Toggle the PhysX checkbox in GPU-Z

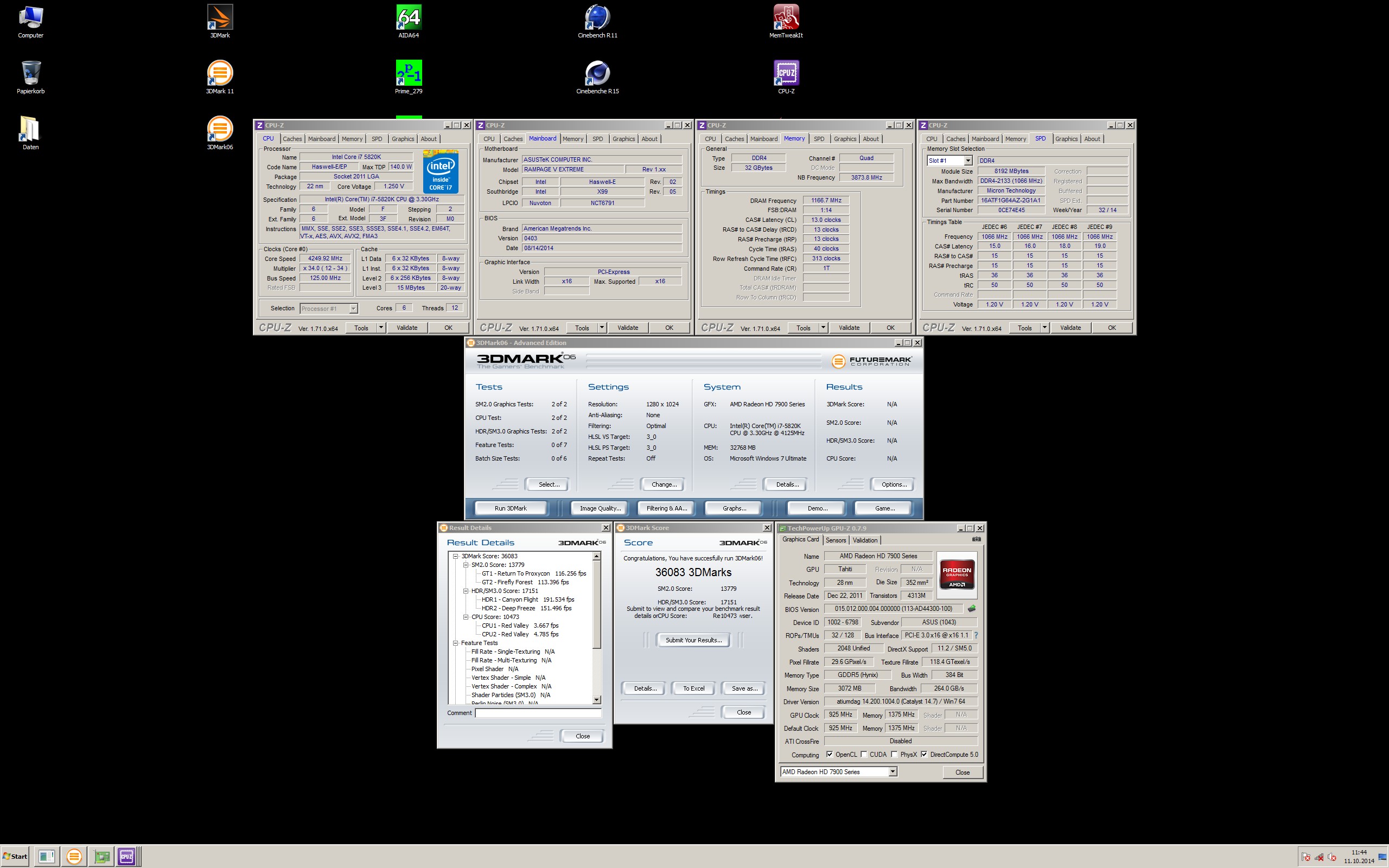coord(894,754)
